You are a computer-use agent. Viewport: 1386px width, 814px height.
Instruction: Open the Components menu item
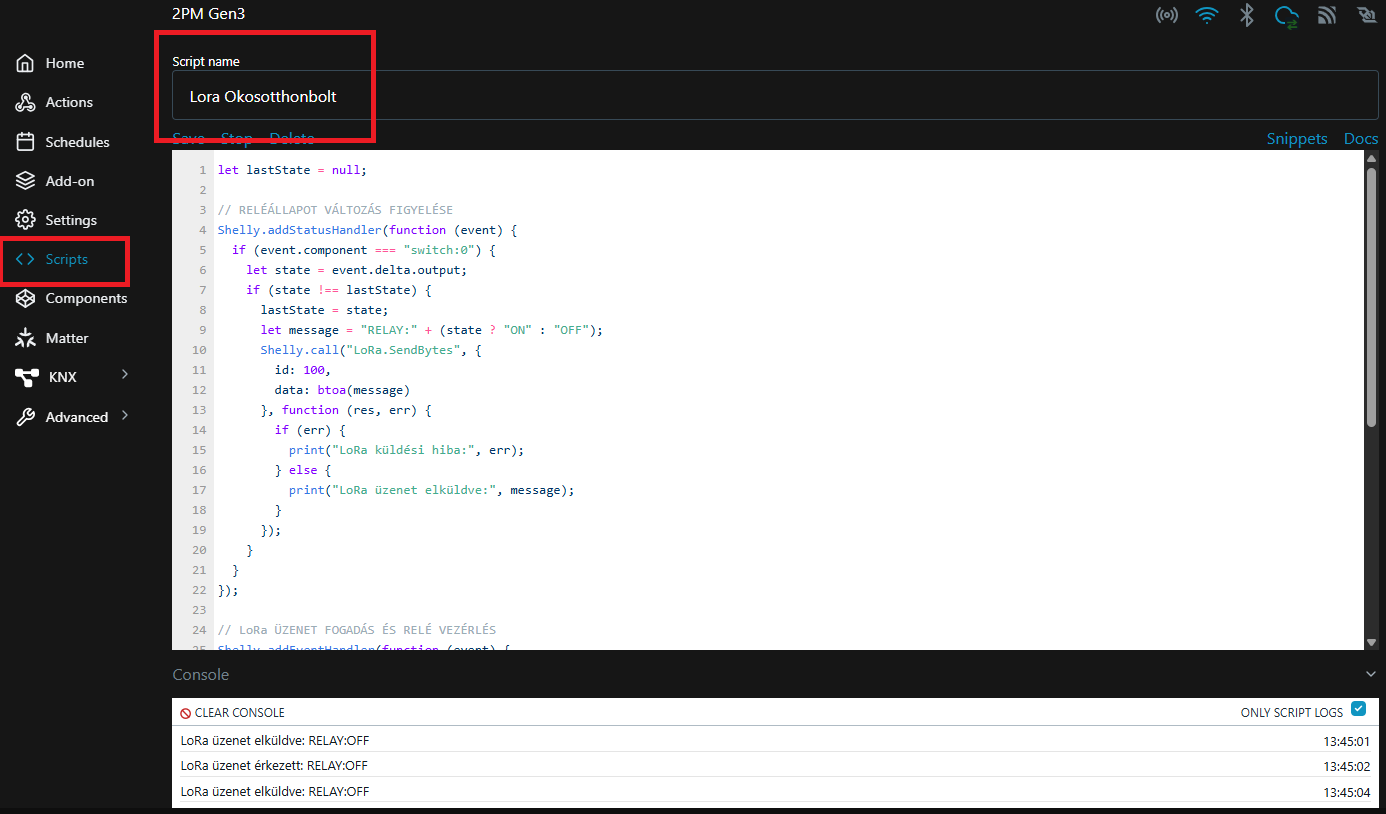point(86,298)
